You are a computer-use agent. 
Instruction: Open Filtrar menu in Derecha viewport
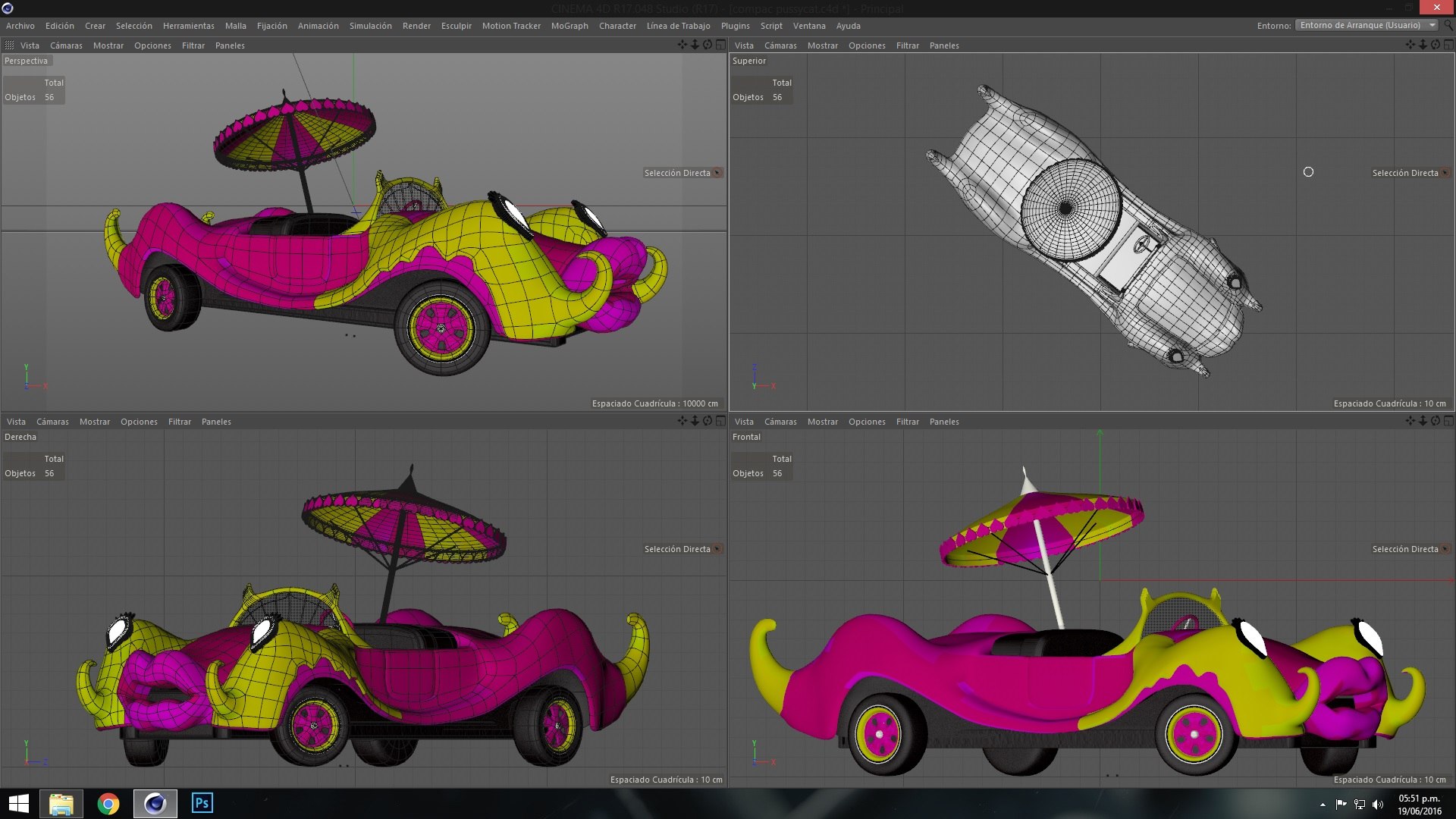(x=180, y=422)
